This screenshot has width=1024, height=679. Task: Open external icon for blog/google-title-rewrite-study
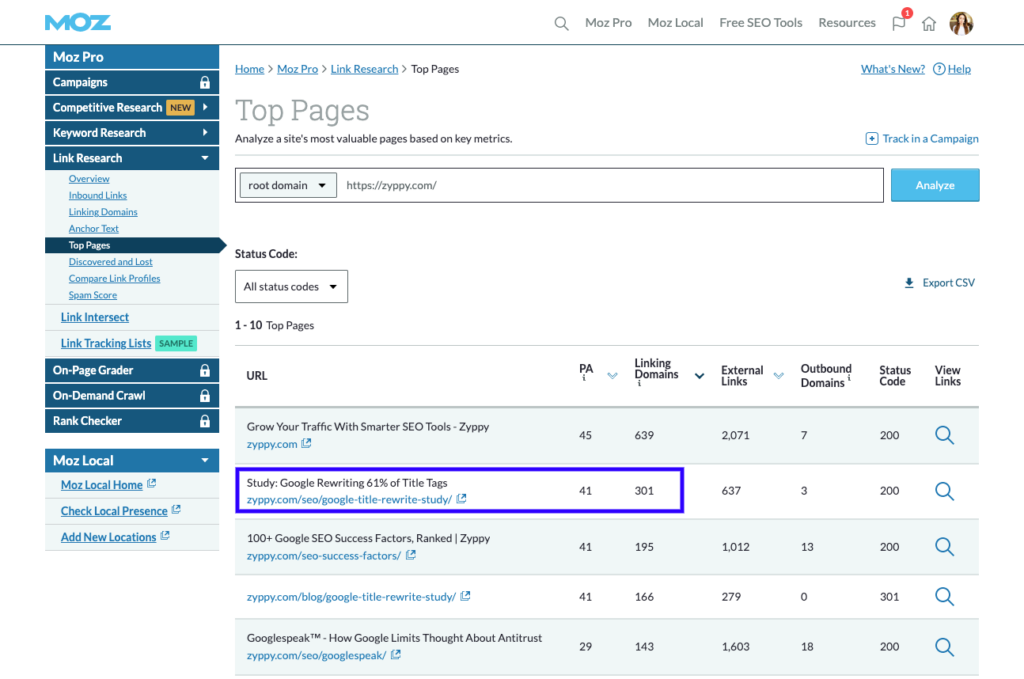[x=465, y=596]
